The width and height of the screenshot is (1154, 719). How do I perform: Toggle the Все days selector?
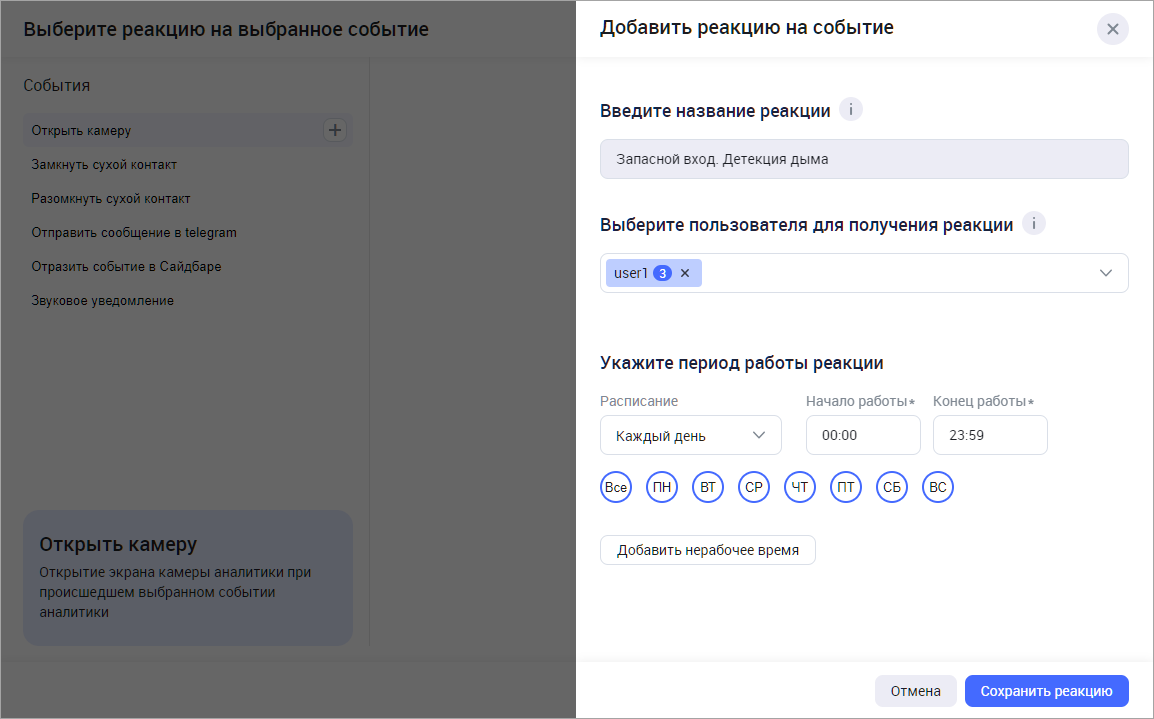click(x=616, y=488)
